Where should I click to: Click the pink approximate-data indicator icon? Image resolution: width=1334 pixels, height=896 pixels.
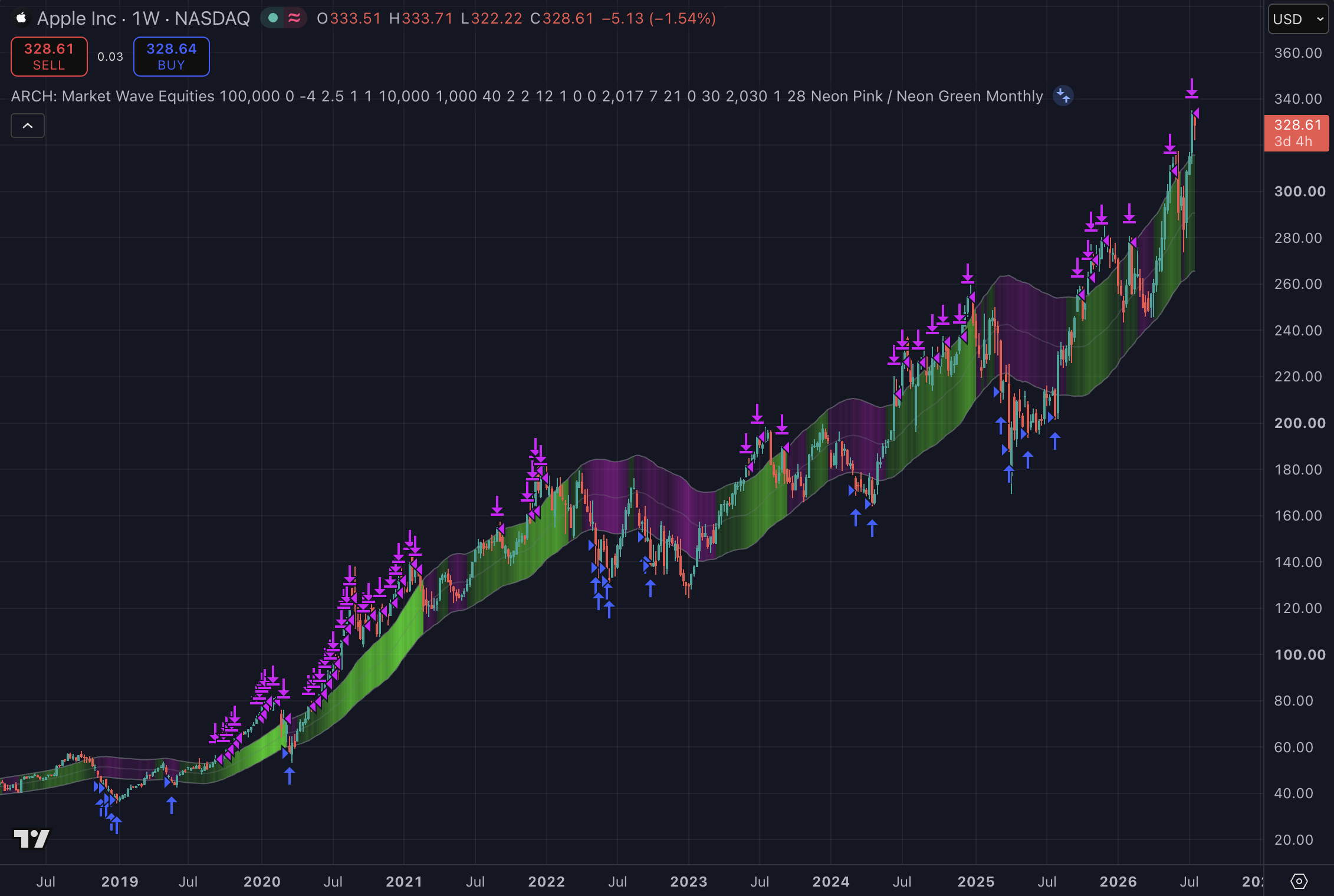(294, 18)
